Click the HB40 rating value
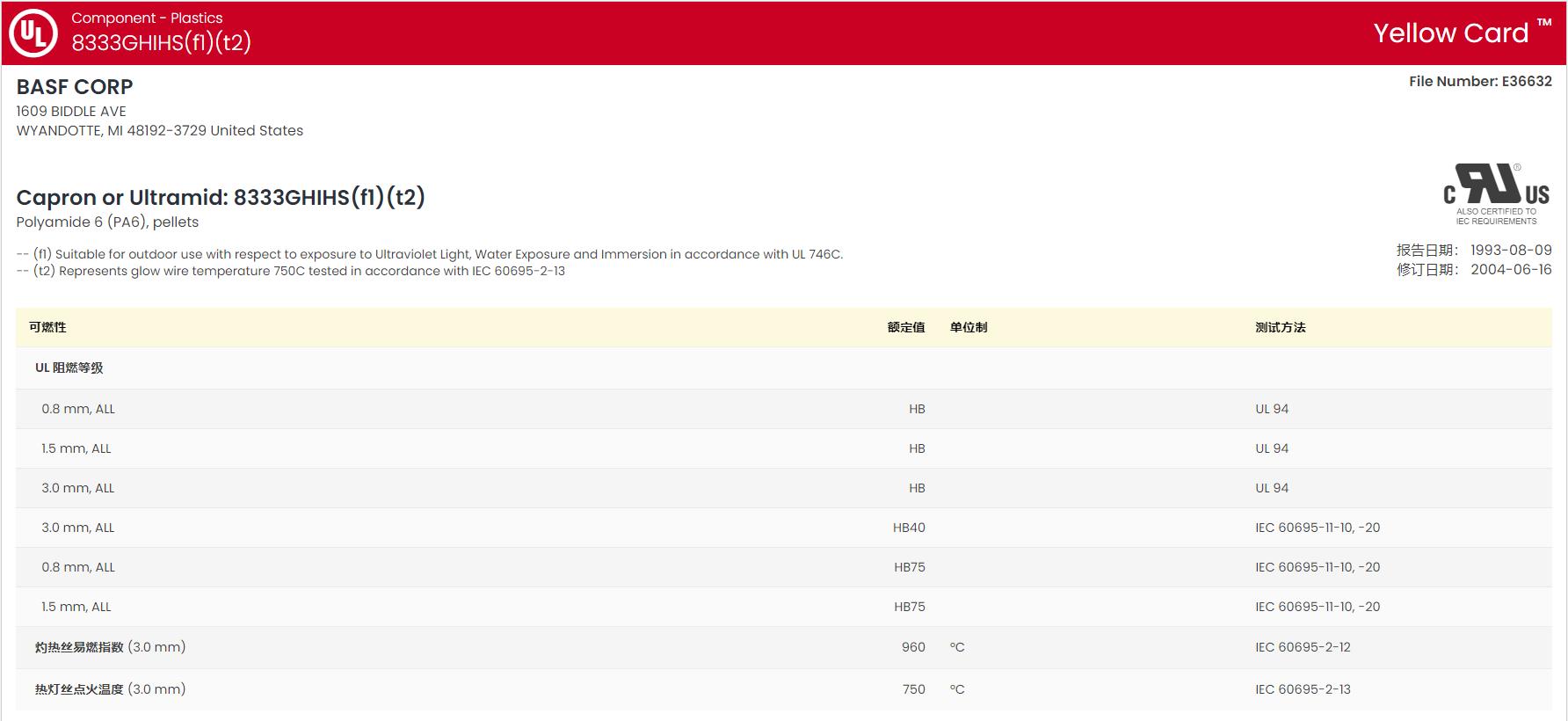 (x=909, y=528)
